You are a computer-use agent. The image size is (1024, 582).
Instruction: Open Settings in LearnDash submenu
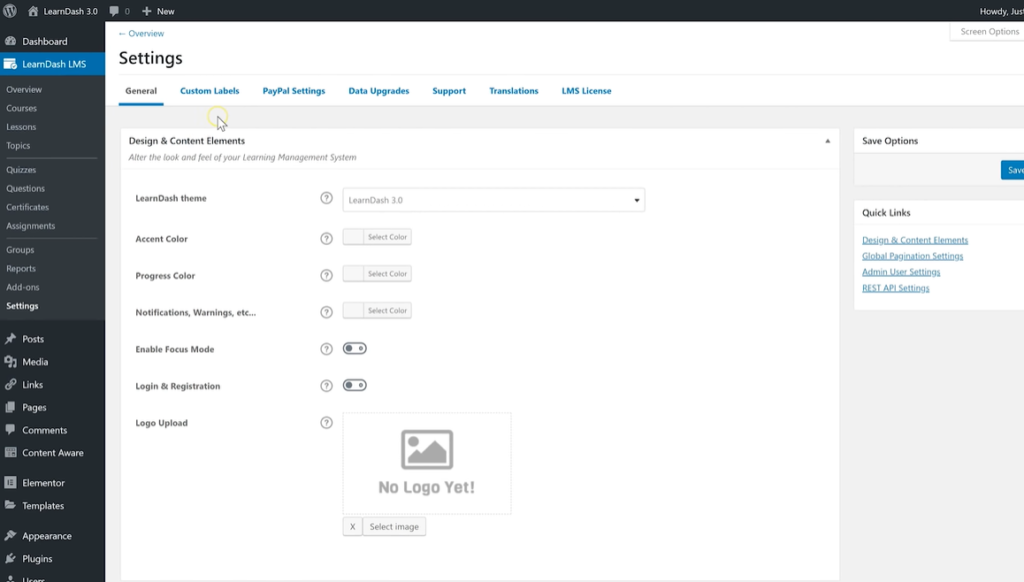[22, 306]
